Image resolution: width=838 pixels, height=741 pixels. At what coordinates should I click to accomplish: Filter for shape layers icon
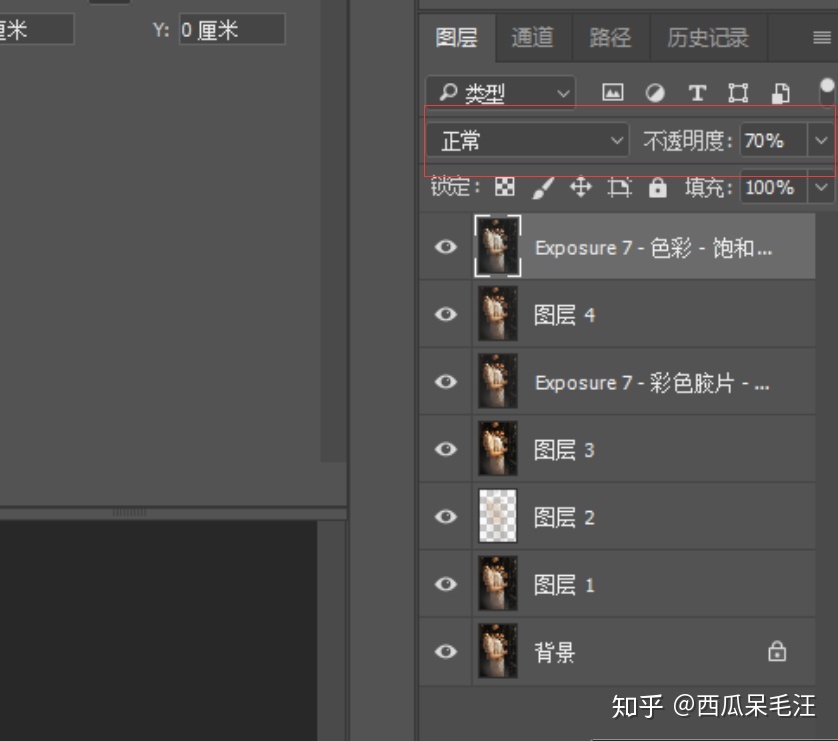[x=738, y=93]
